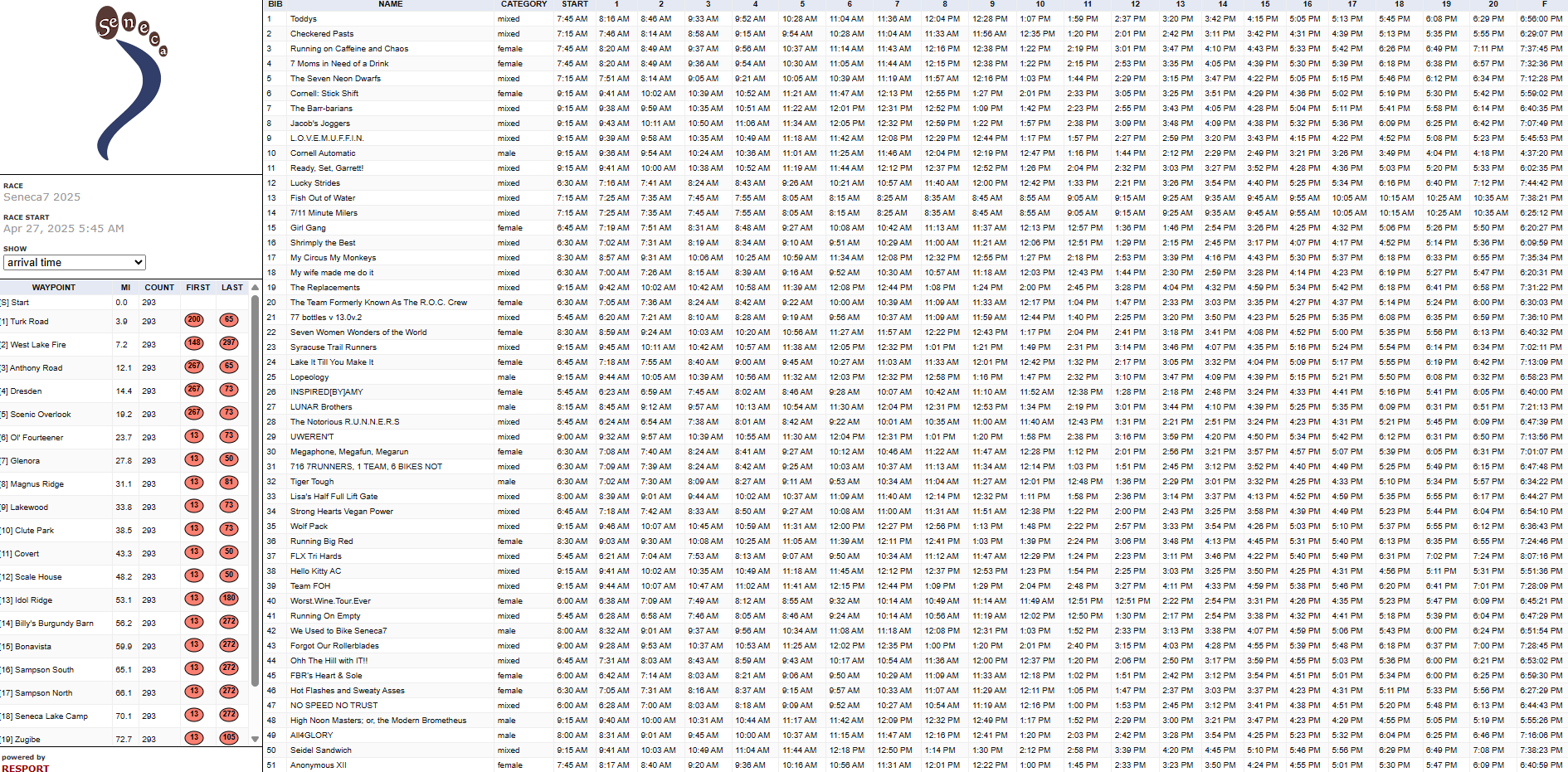Image resolution: width=1568 pixels, height=772 pixels.
Task: Click team 'The Seven Neon Dwarfs'
Action: pos(335,79)
